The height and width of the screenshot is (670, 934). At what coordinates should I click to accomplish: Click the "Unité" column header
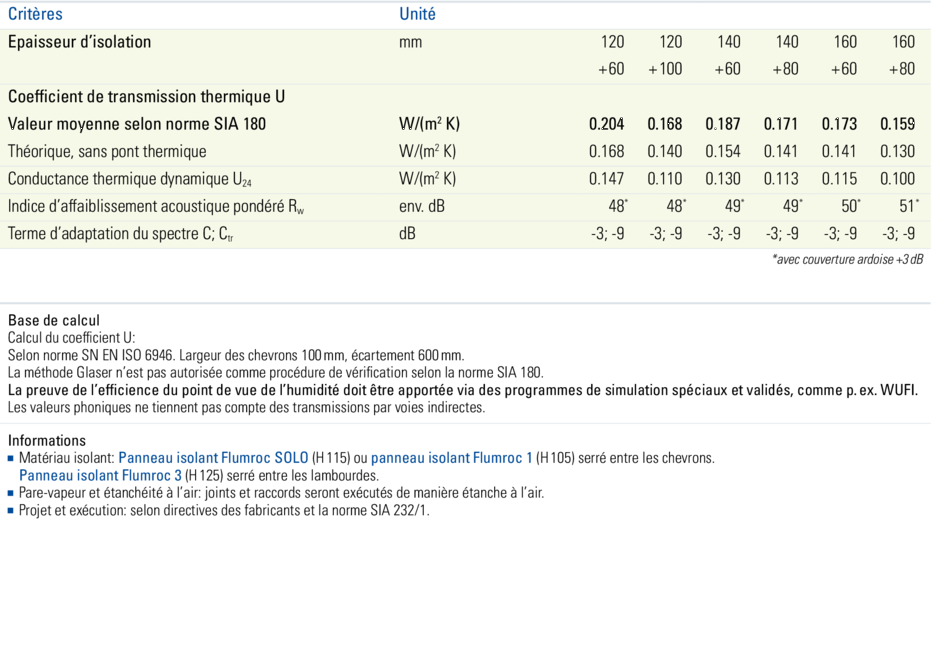coord(417,14)
